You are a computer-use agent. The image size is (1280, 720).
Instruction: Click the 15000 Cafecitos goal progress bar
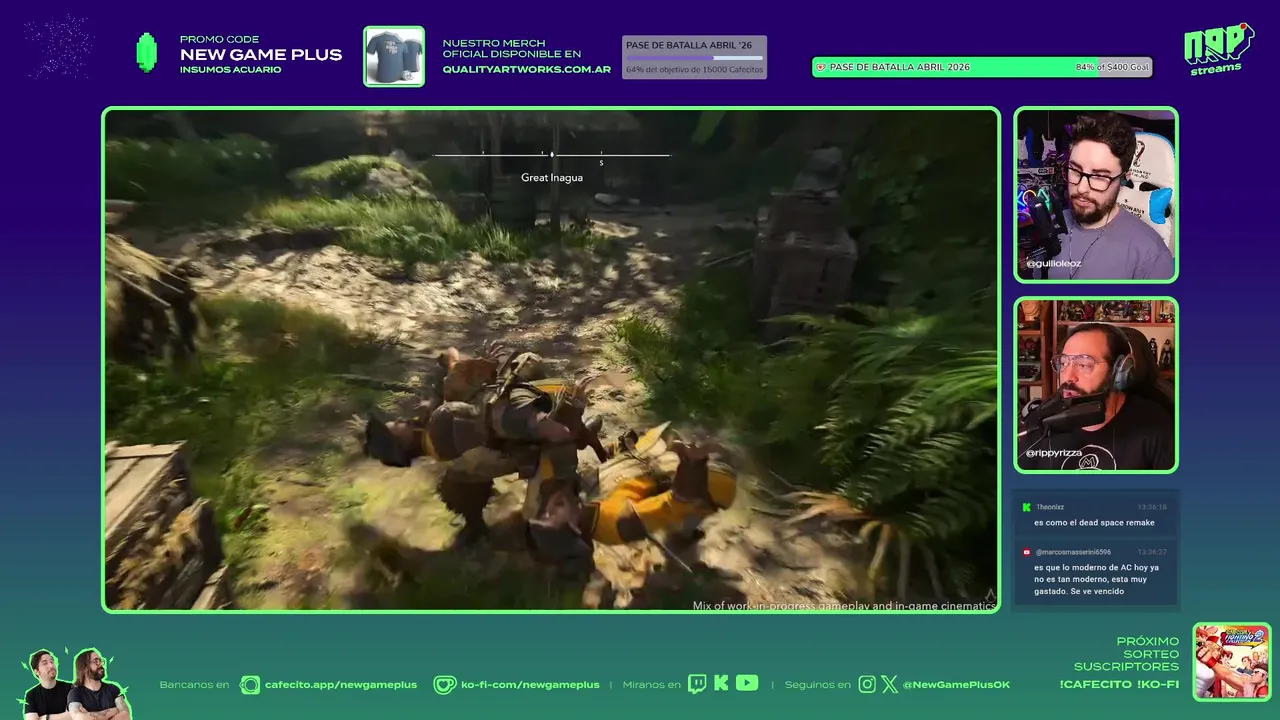[694, 58]
